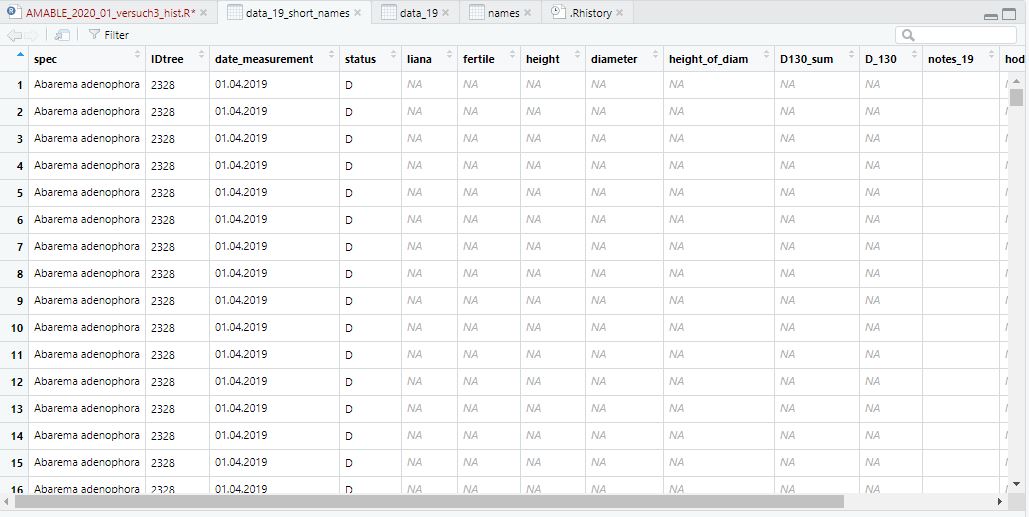Click the show in new window icon
Viewport: 1029px width, 517px height.
[62, 35]
